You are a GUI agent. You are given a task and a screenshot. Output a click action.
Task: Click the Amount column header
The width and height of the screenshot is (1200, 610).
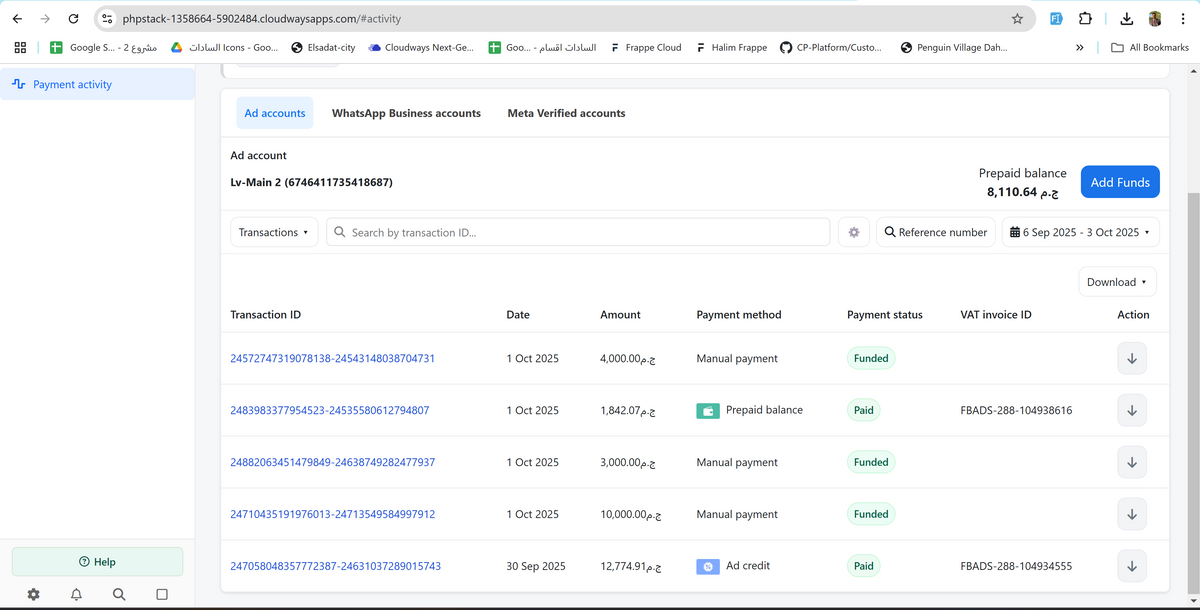[620, 314]
